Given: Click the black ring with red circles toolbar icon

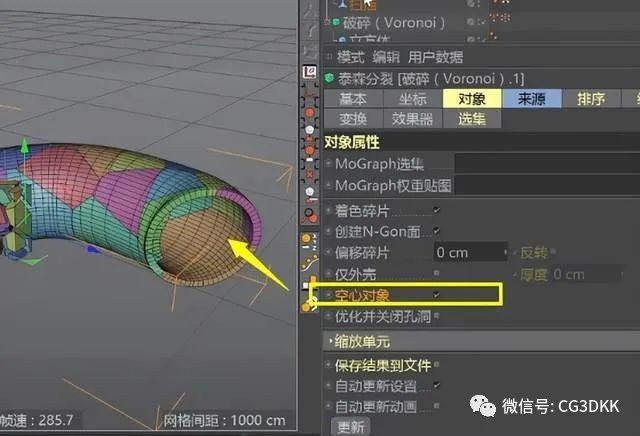Looking at the screenshot, I should point(310,215).
